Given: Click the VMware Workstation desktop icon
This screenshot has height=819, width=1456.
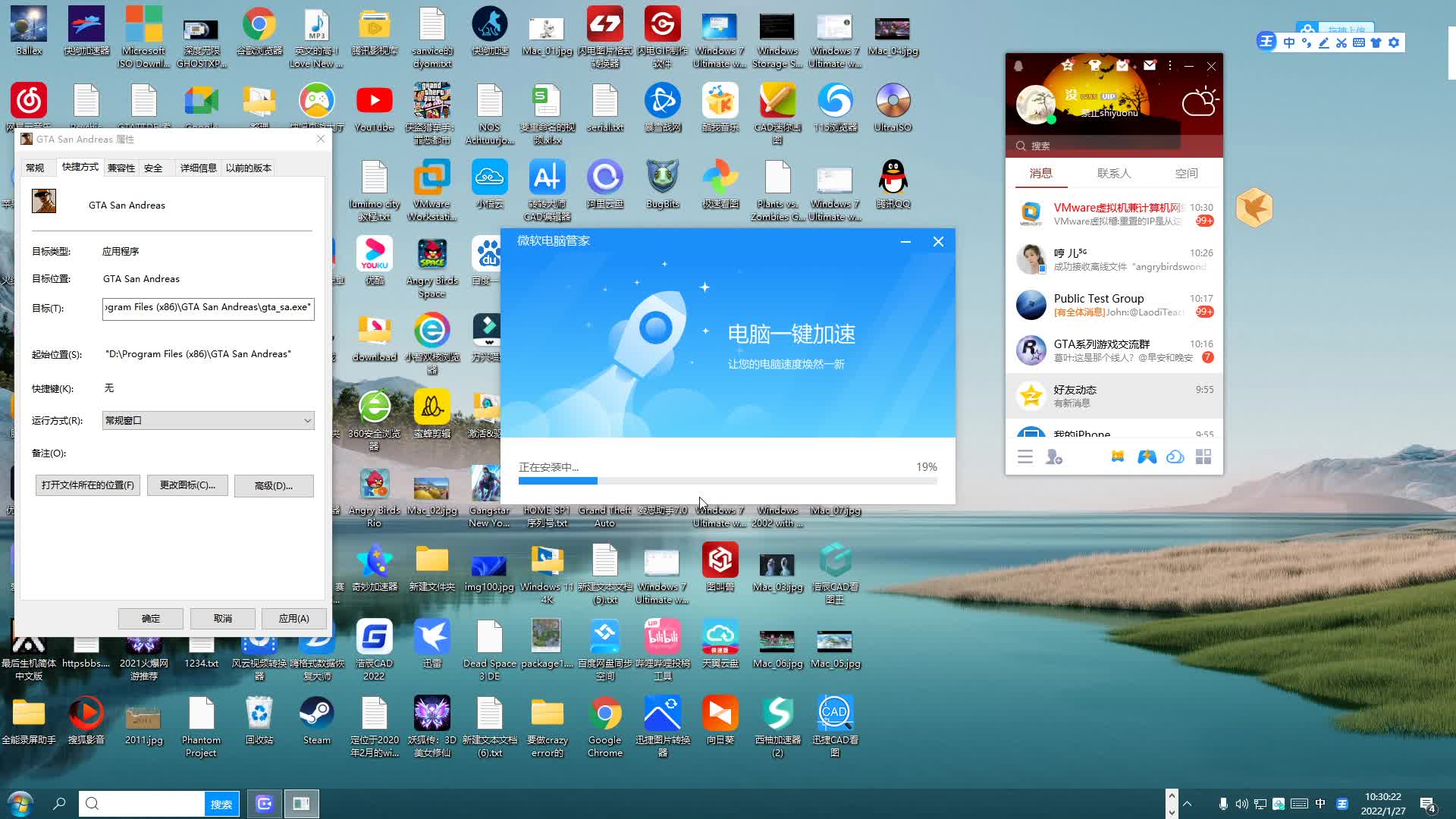Looking at the screenshot, I should click(x=432, y=179).
